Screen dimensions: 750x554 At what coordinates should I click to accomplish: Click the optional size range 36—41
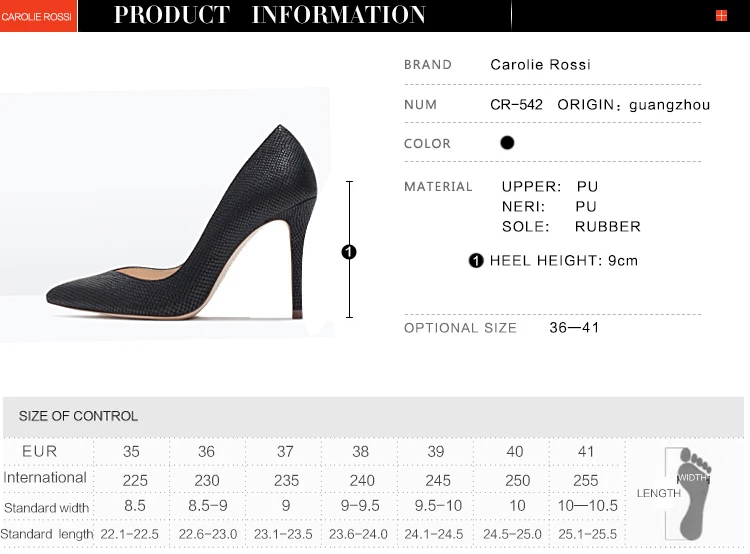tap(574, 328)
